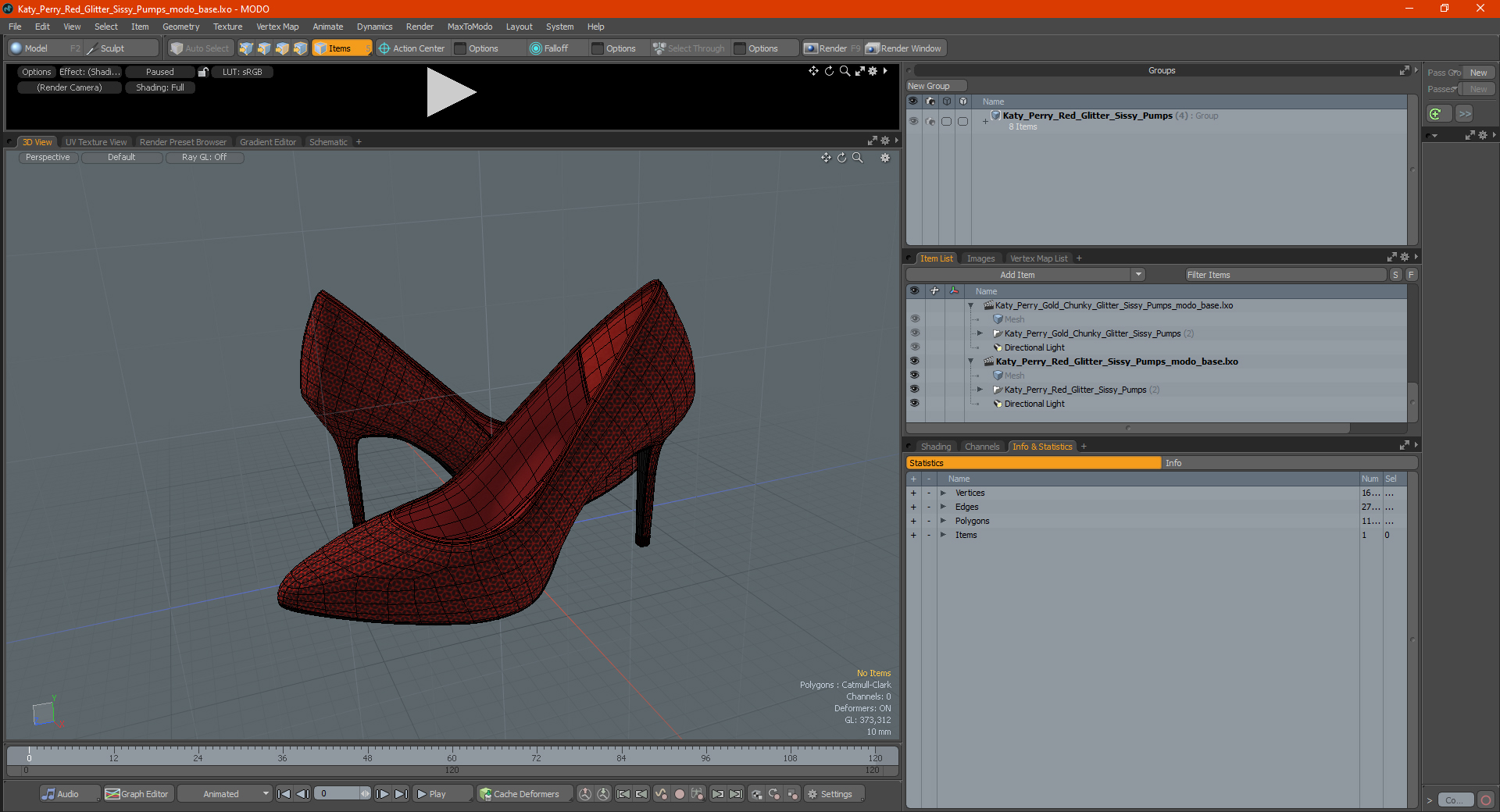Select the Edges selection mode cube icon
Image resolution: width=1500 pixels, height=812 pixels.
pos(264,48)
